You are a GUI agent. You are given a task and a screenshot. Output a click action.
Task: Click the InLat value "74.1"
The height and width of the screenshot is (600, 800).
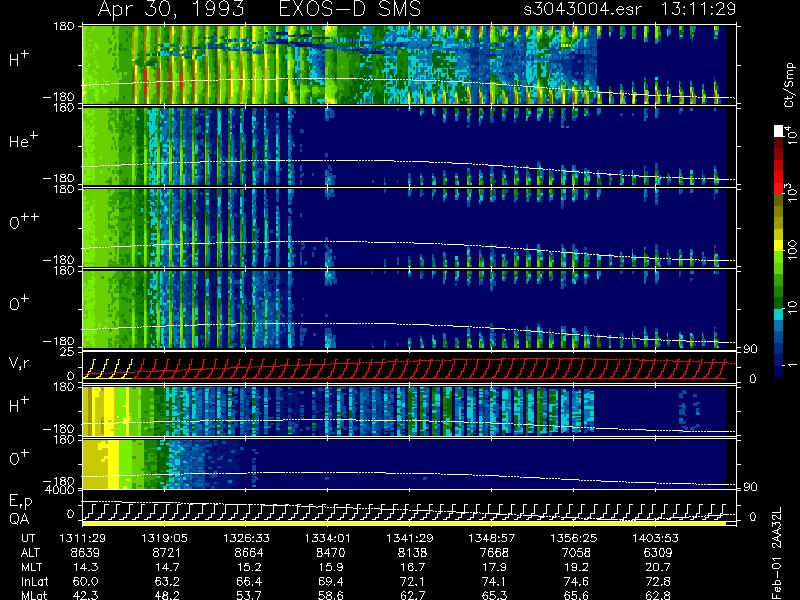[x=495, y=581]
